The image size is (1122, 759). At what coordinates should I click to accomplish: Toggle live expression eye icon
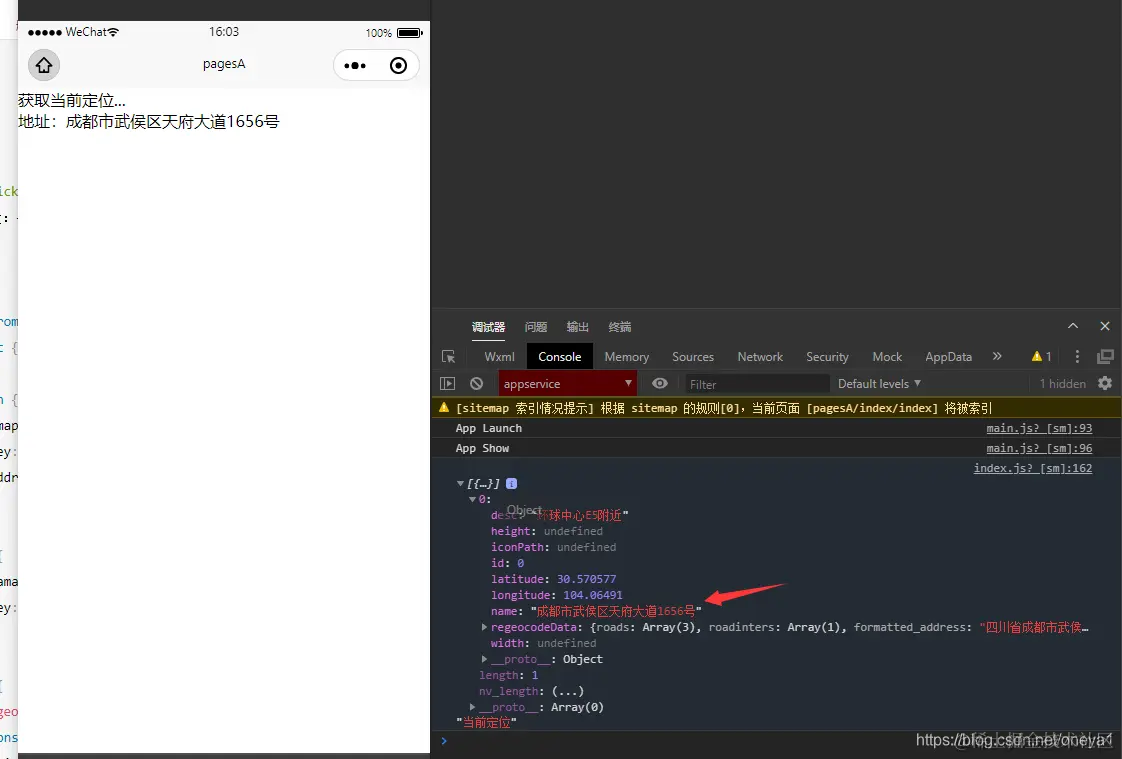pyautogui.click(x=660, y=383)
